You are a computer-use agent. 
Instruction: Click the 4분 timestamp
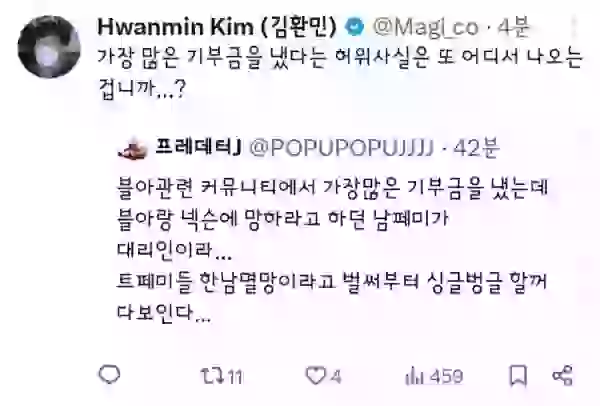[513, 28]
